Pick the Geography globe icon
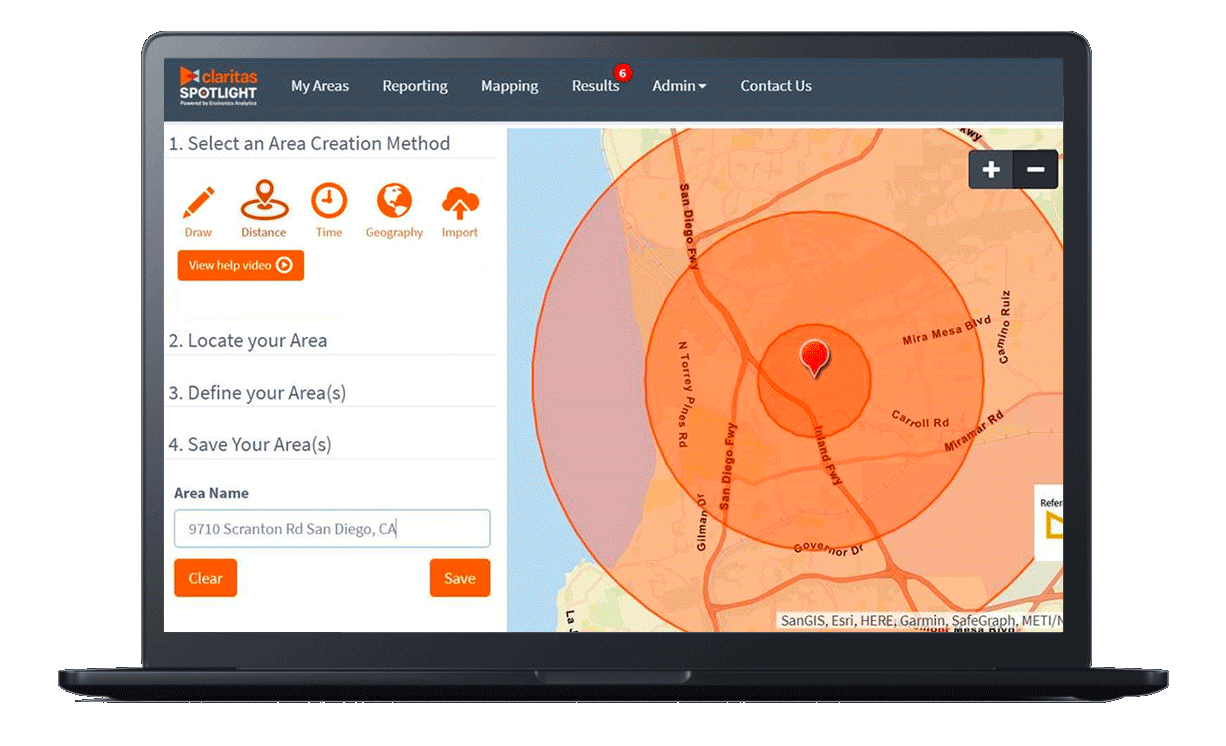This screenshot has height=746, width=1226. pos(394,202)
